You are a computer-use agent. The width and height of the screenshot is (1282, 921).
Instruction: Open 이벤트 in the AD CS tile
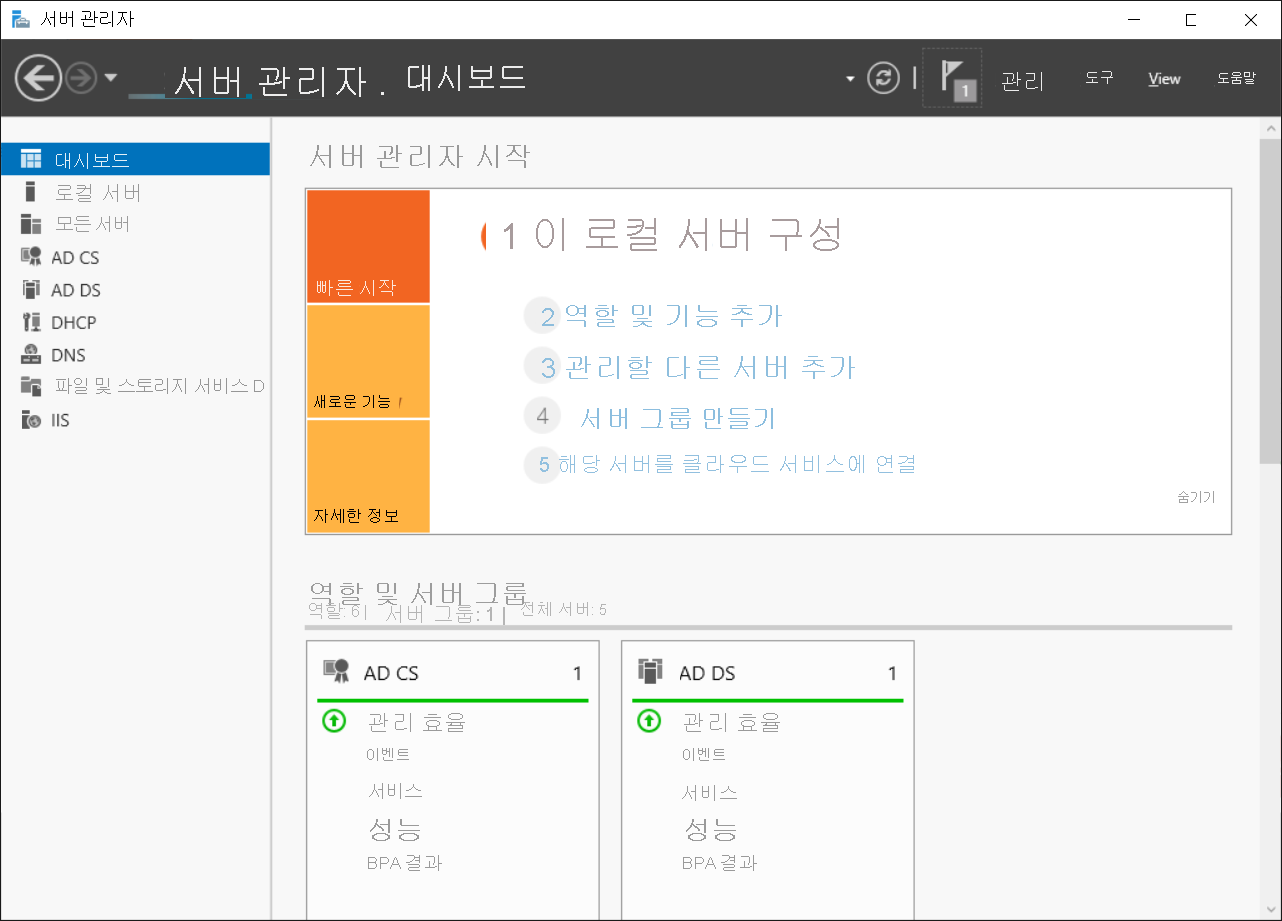click(388, 755)
